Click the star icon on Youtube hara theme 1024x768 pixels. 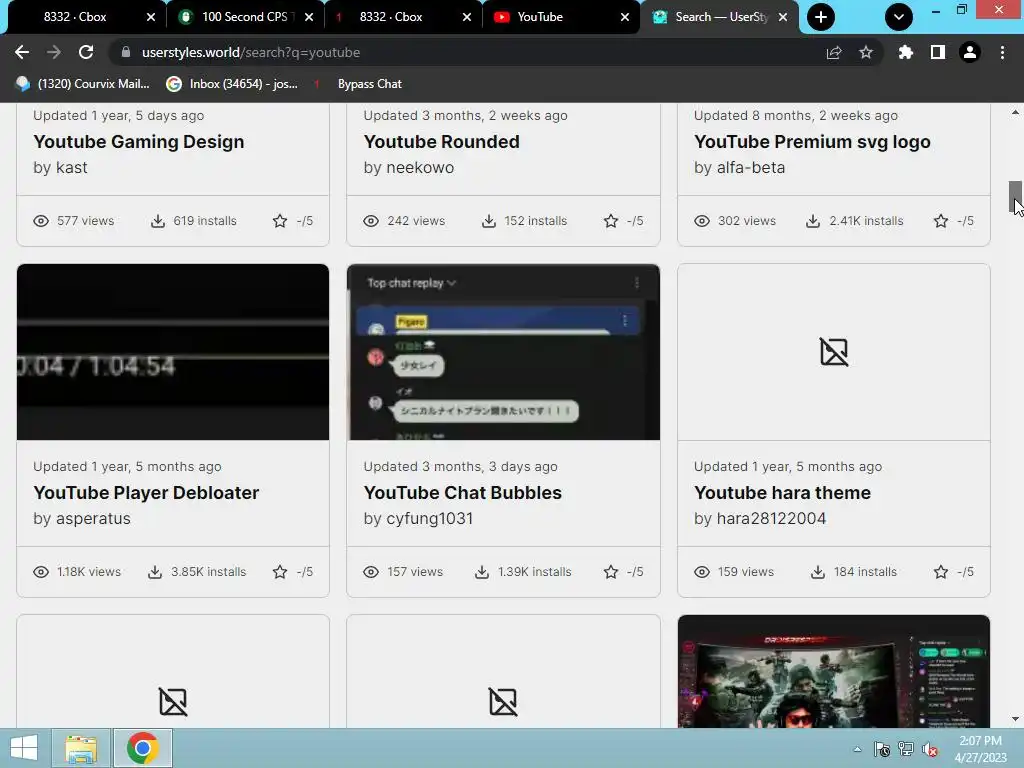941,572
